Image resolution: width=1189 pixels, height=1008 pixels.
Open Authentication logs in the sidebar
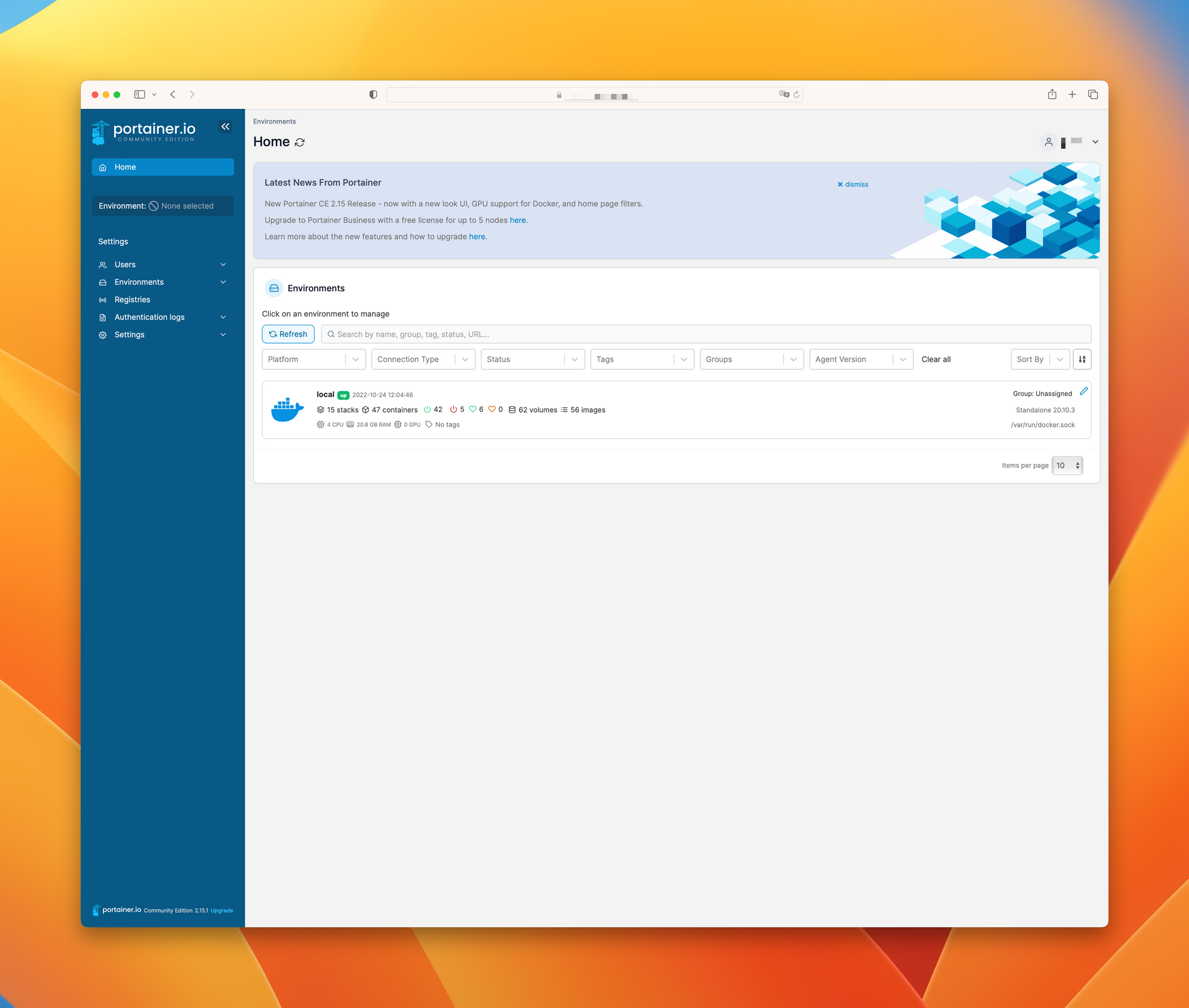149,317
